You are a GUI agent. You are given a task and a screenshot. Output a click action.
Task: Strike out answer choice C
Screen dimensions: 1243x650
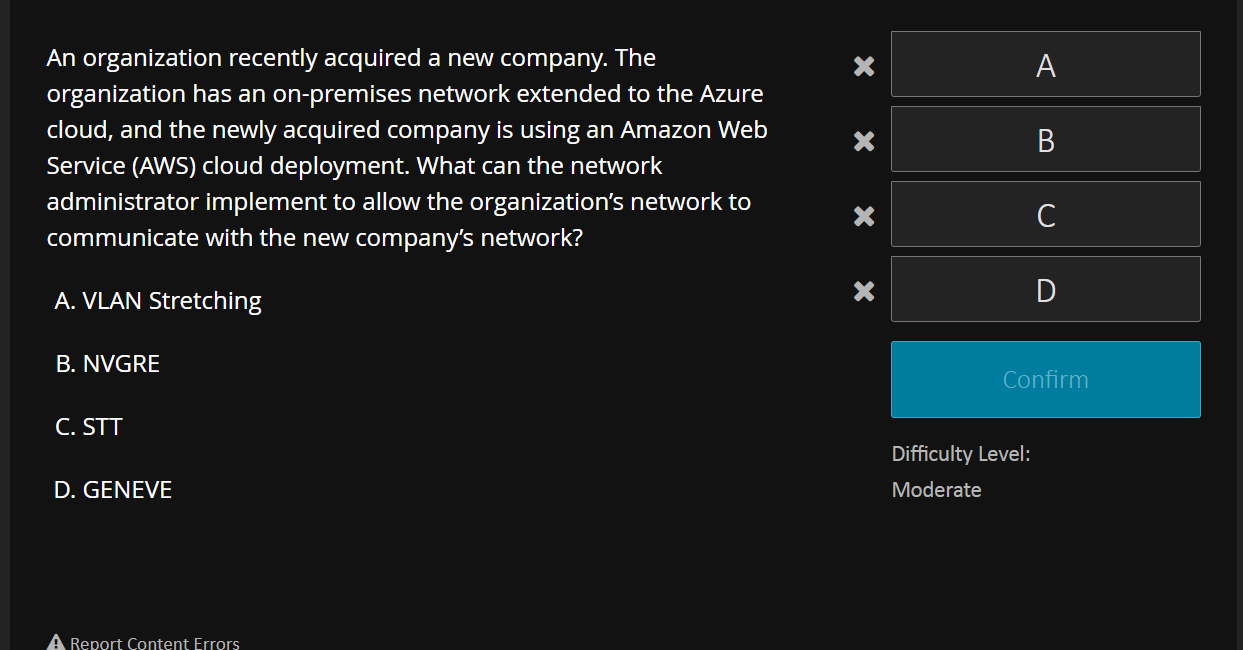click(862, 216)
